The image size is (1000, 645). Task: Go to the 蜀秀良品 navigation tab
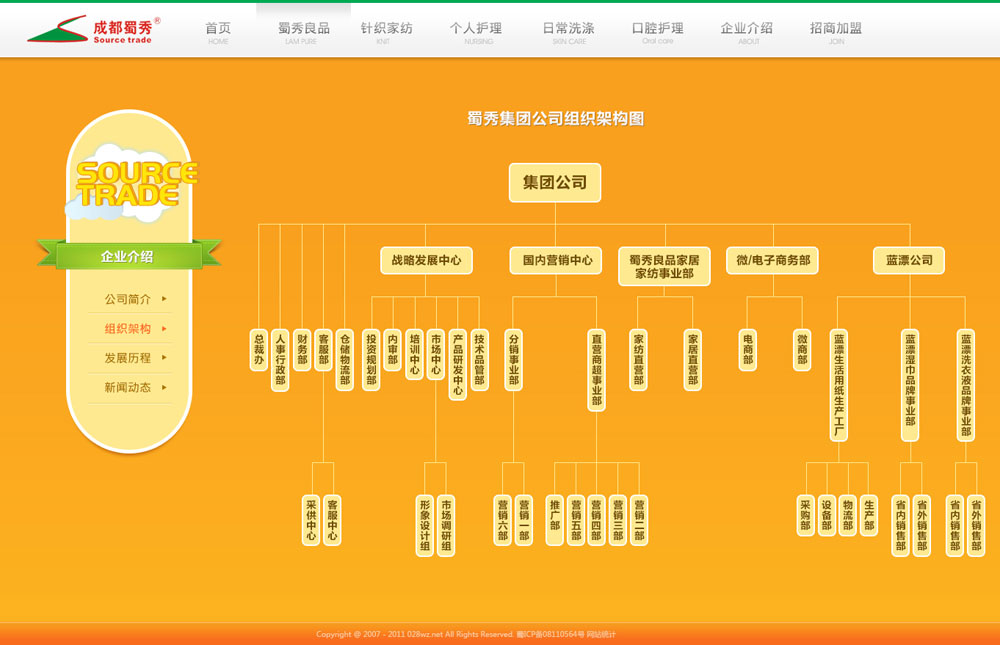point(303,32)
